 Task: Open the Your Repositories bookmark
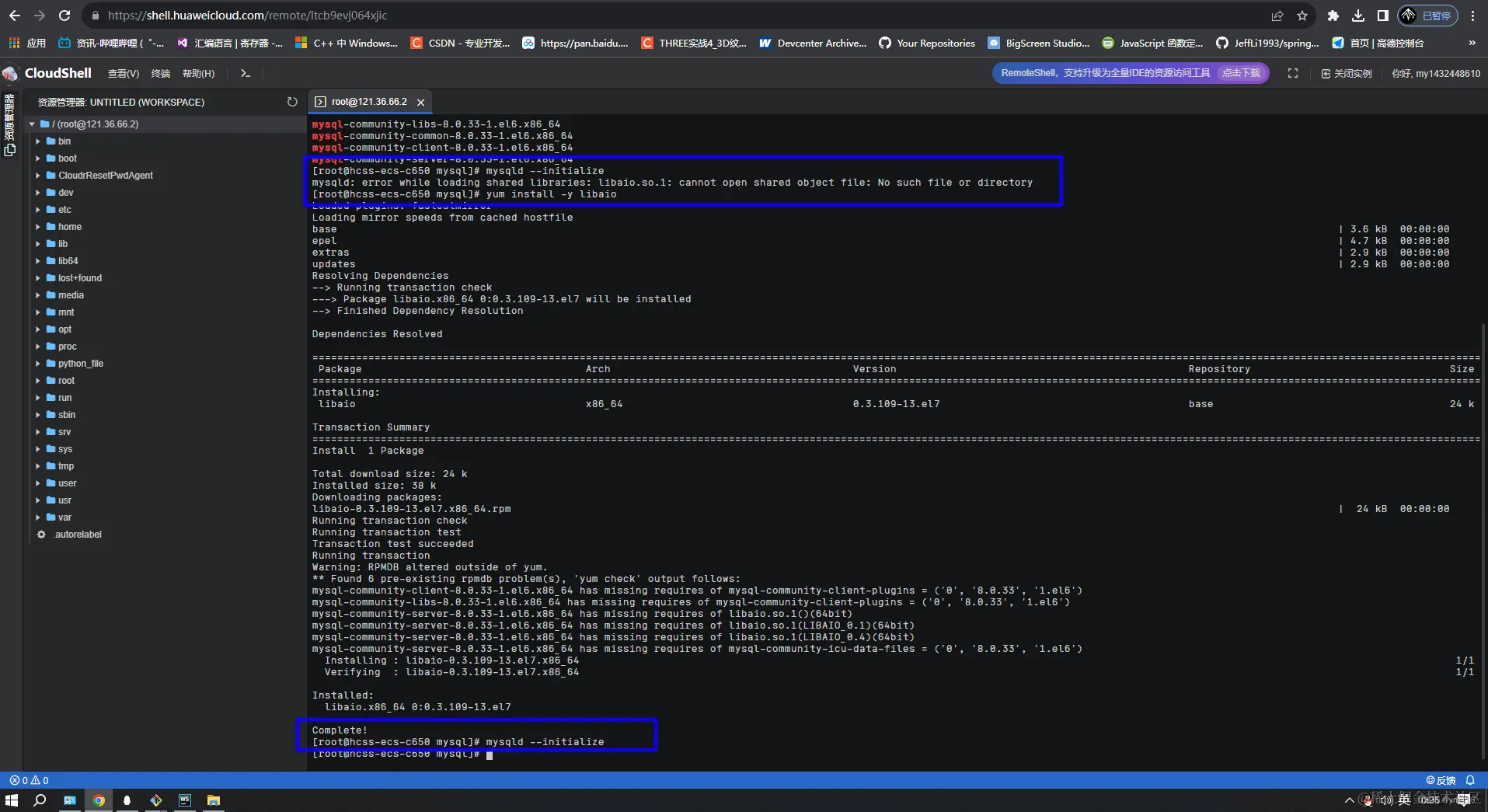(927, 43)
